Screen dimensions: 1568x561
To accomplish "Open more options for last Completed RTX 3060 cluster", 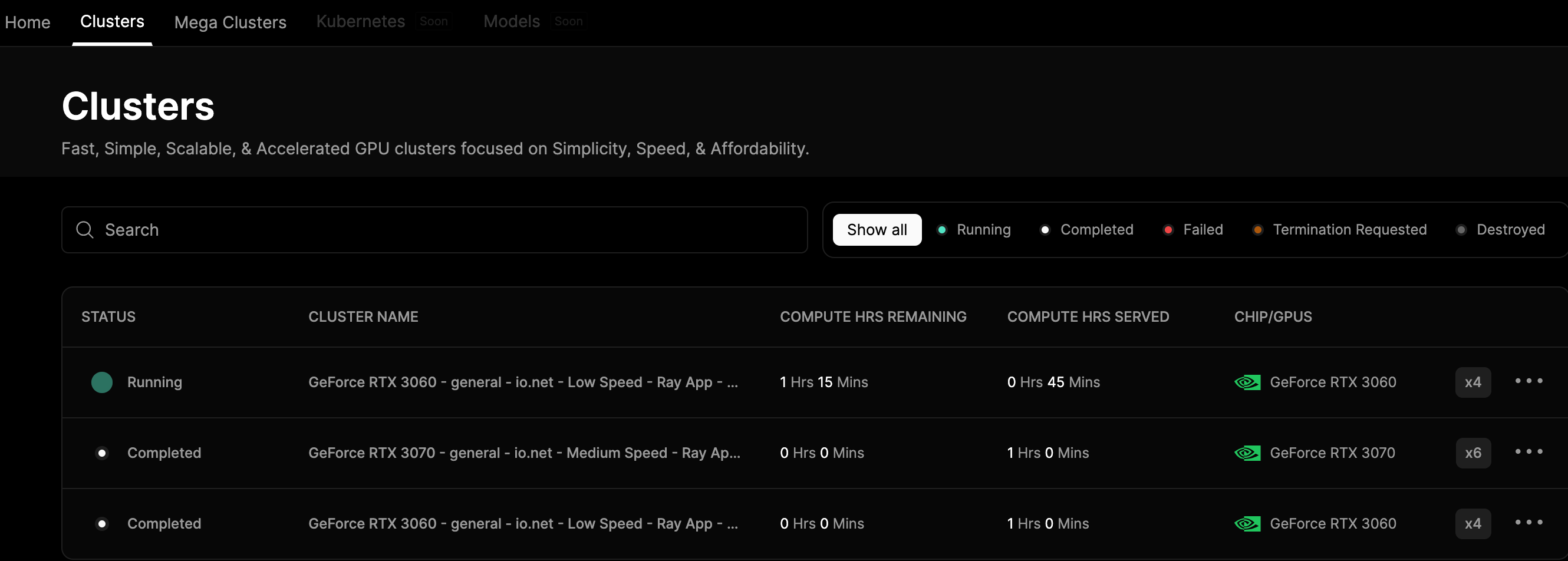I will click(x=1529, y=522).
